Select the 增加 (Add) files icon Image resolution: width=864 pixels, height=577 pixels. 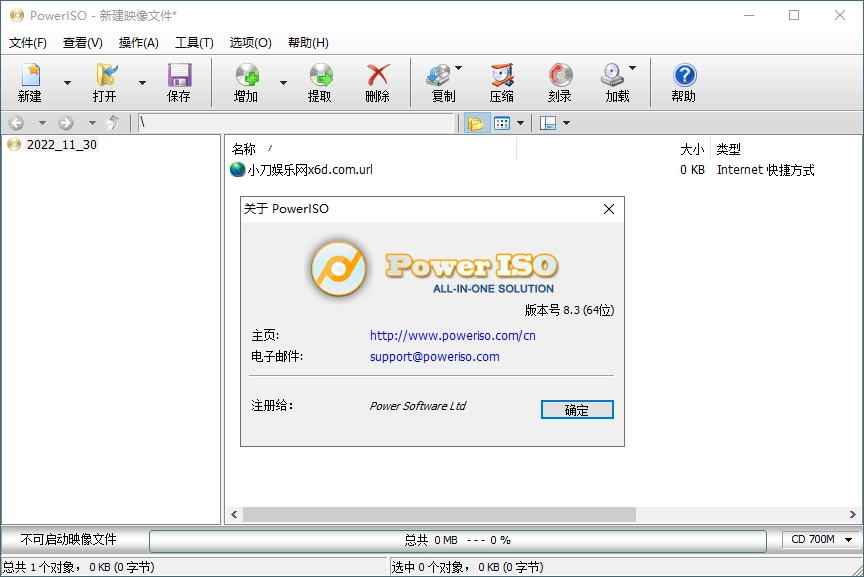pos(246,78)
